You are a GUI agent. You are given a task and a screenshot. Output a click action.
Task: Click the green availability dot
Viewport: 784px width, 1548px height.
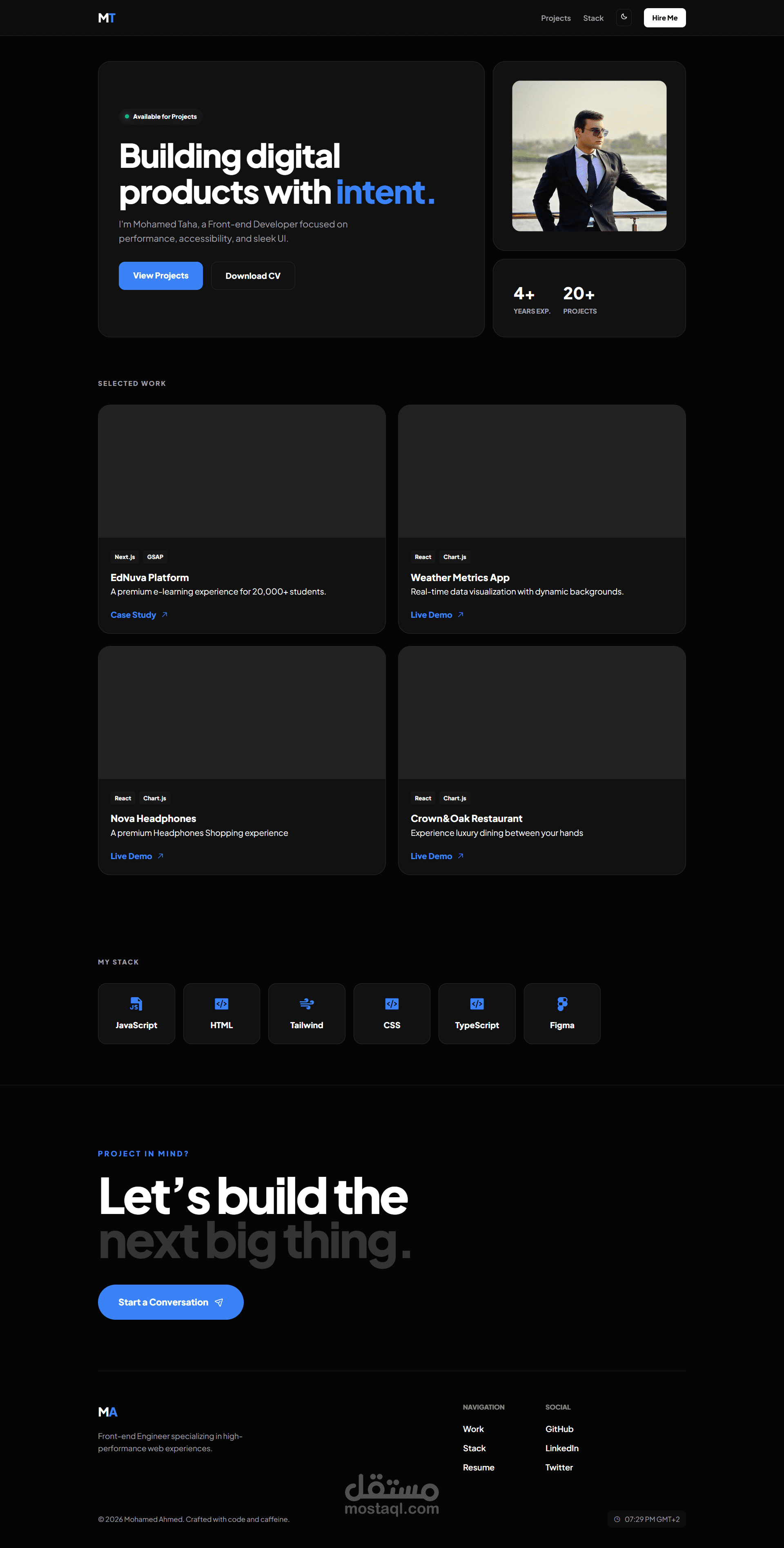127,117
